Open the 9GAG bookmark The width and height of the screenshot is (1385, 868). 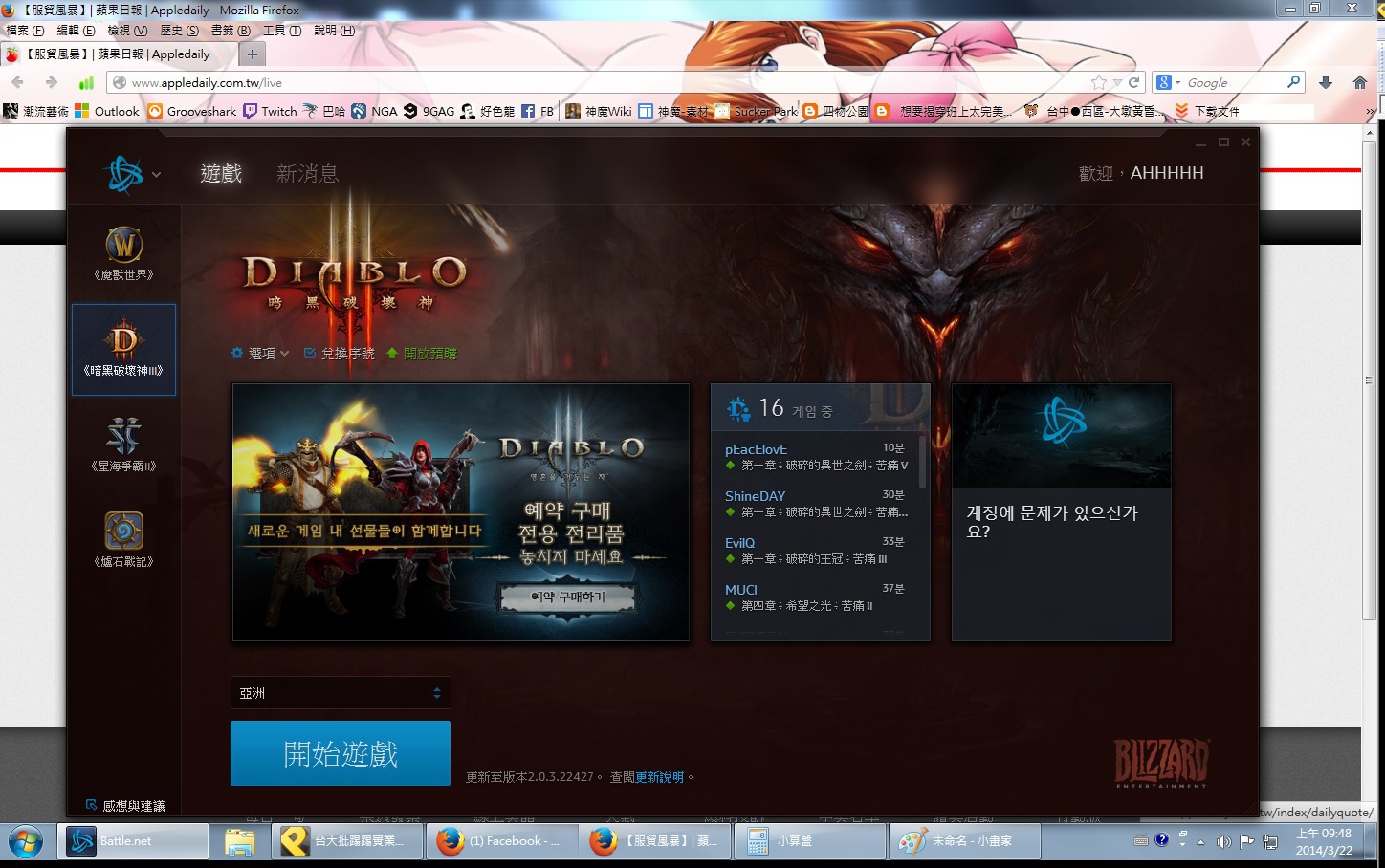[x=429, y=111]
